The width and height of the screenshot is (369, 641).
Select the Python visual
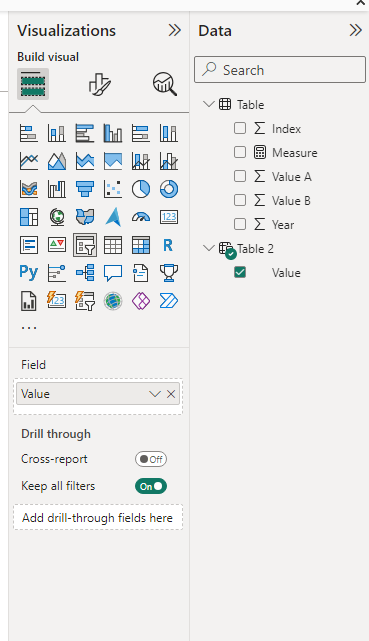coord(29,273)
